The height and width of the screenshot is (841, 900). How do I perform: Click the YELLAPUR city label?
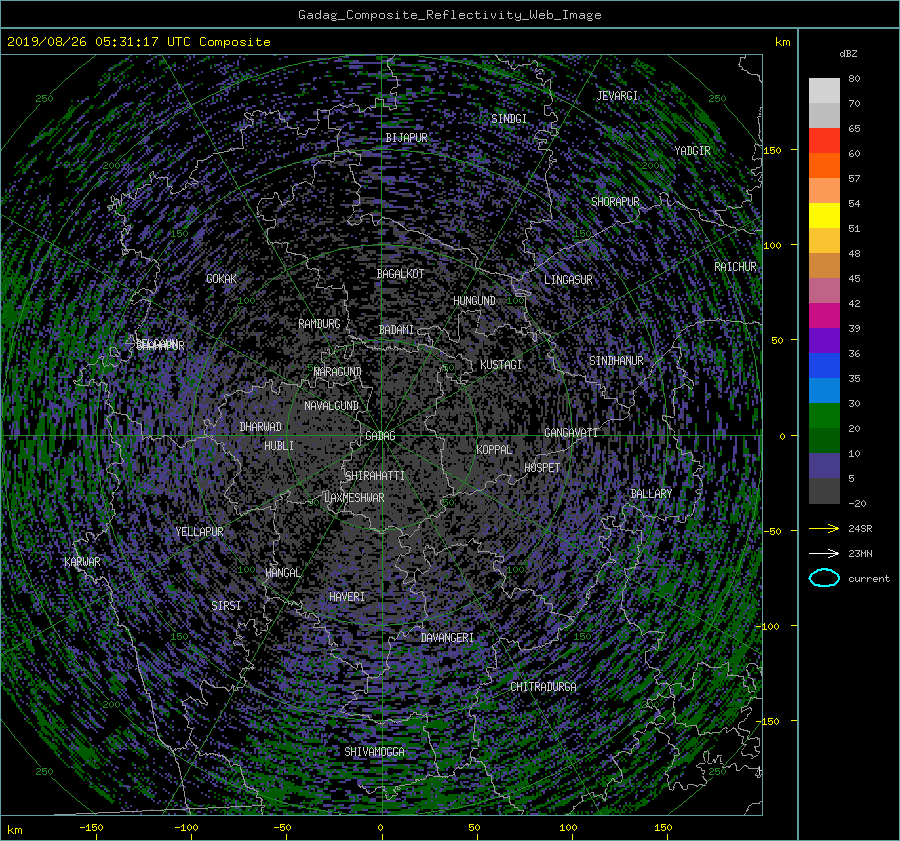pos(199,532)
